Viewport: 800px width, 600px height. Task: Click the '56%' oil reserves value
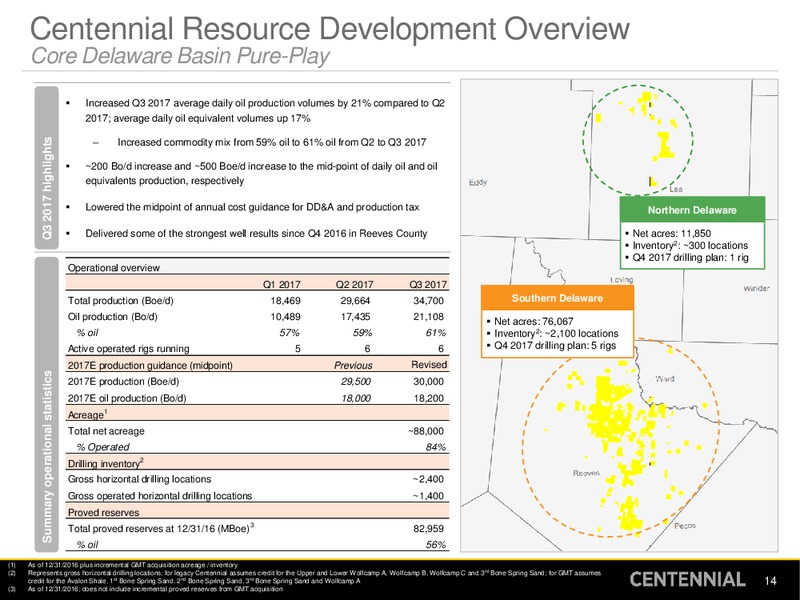point(436,545)
